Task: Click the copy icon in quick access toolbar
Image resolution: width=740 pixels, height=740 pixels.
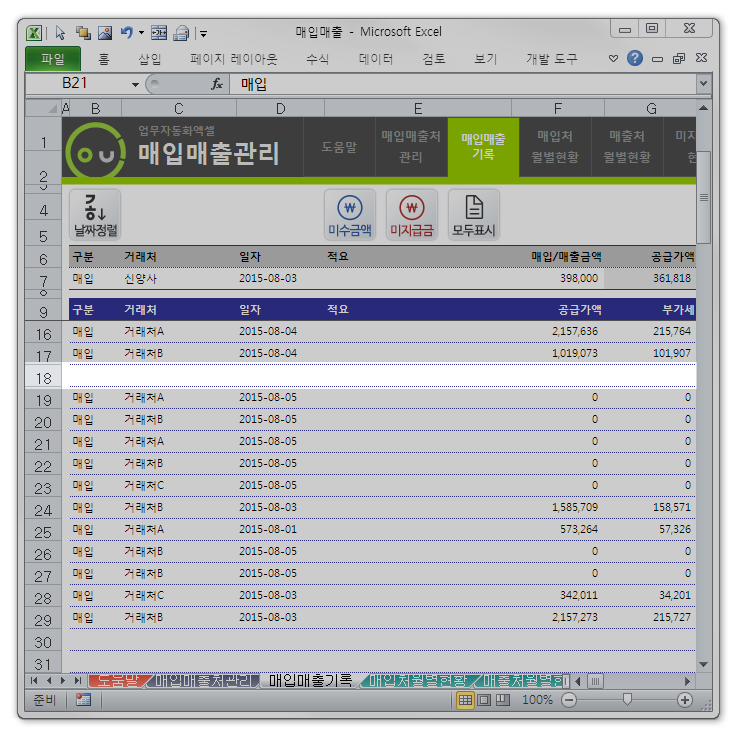Action: click(x=84, y=33)
